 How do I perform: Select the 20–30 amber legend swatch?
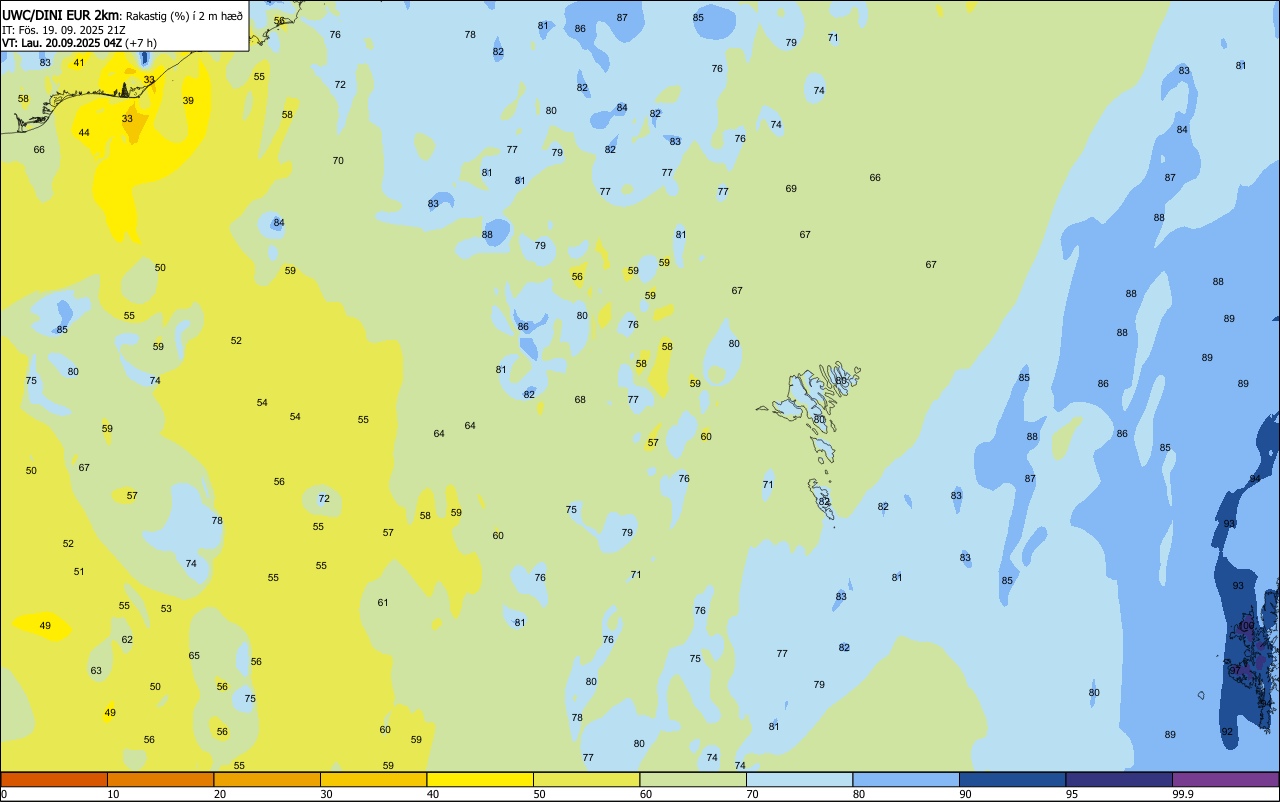[267, 779]
